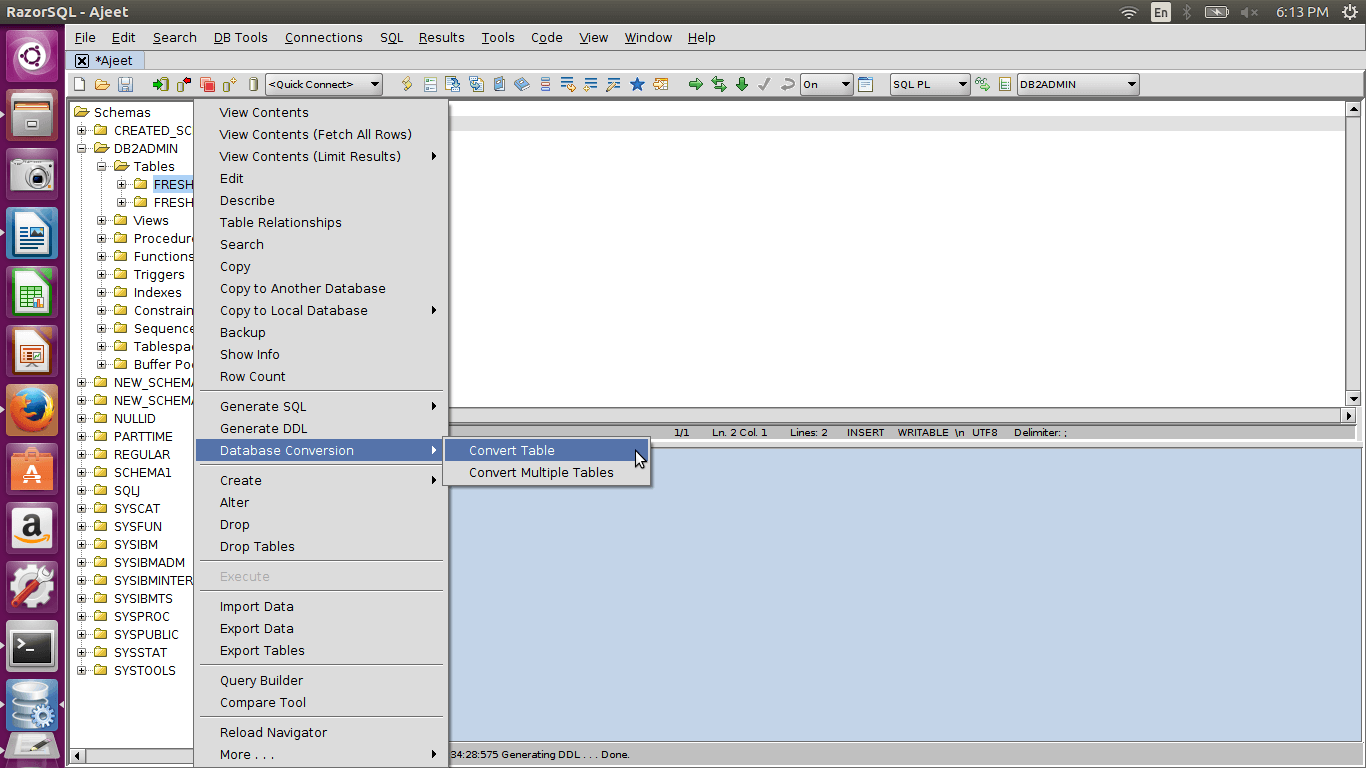Collapse the DB2ADMIN schema node
This screenshot has height=768, width=1366.
tap(82, 148)
